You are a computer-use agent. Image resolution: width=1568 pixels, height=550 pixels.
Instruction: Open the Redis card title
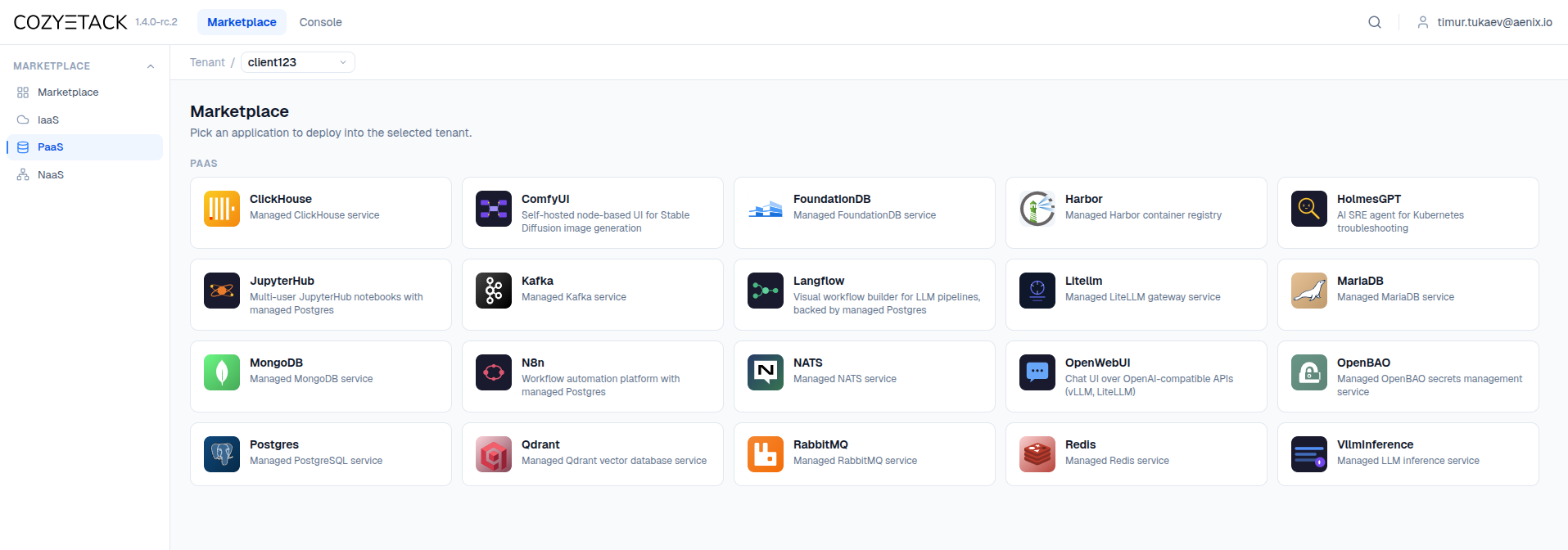(1080, 444)
